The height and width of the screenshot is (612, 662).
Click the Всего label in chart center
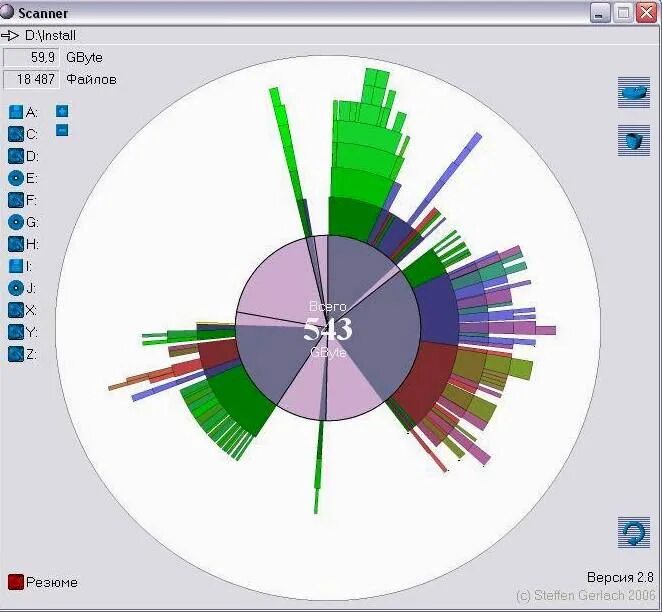click(x=328, y=306)
